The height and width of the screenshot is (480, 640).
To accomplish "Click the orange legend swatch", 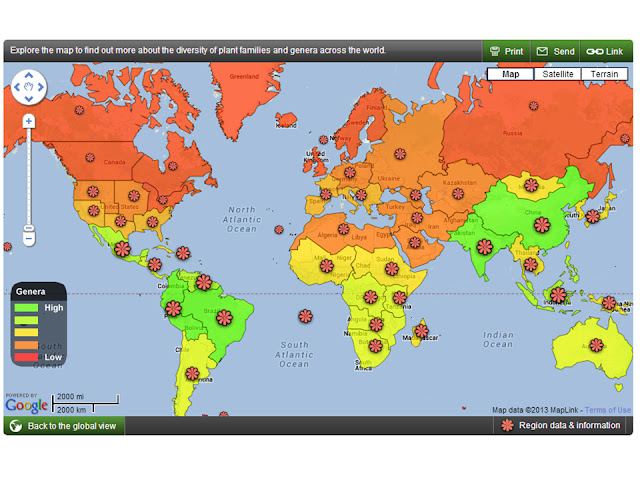I will click(26, 345).
